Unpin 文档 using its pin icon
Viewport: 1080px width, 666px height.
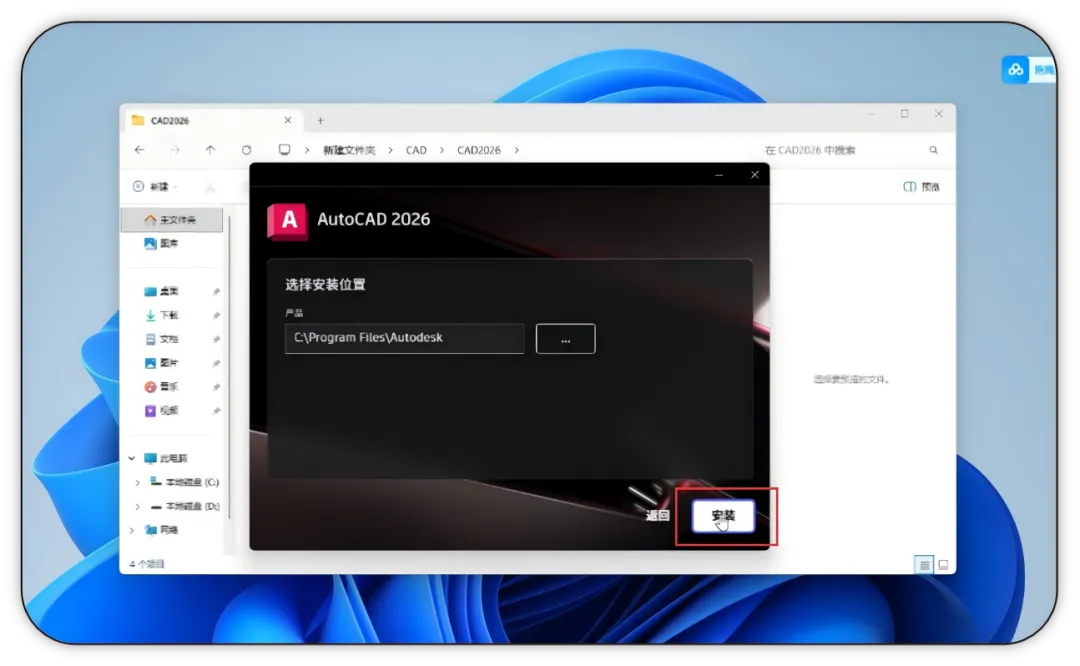click(x=216, y=340)
